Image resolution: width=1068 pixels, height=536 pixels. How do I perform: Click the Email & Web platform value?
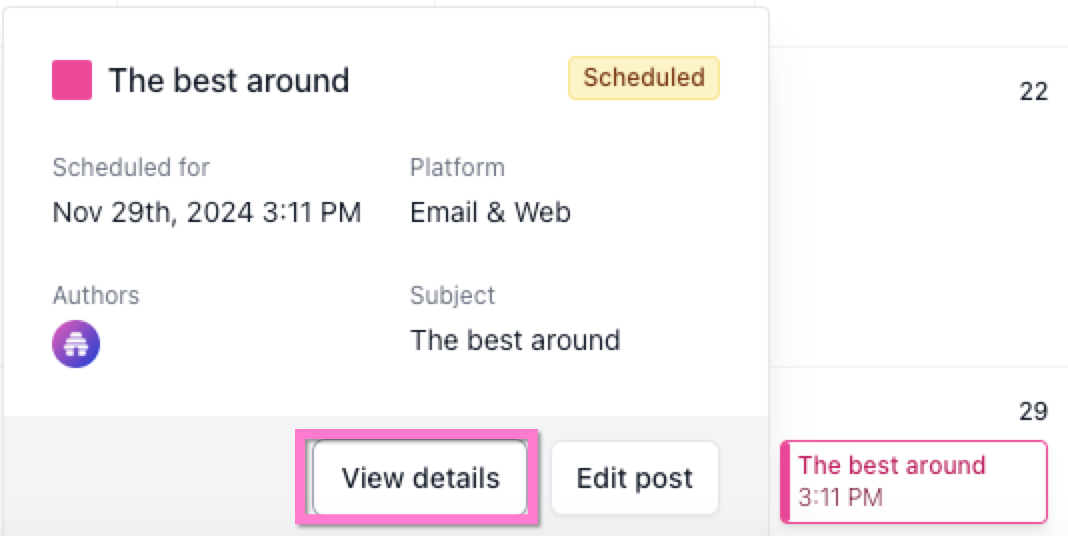[x=490, y=212]
